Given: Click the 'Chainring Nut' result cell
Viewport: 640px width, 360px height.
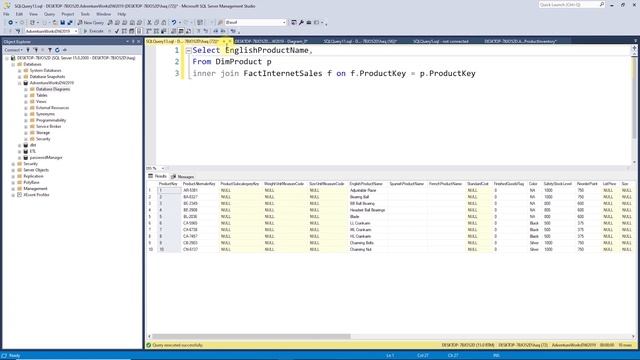Looking at the screenshot, I should click(361, 249).
